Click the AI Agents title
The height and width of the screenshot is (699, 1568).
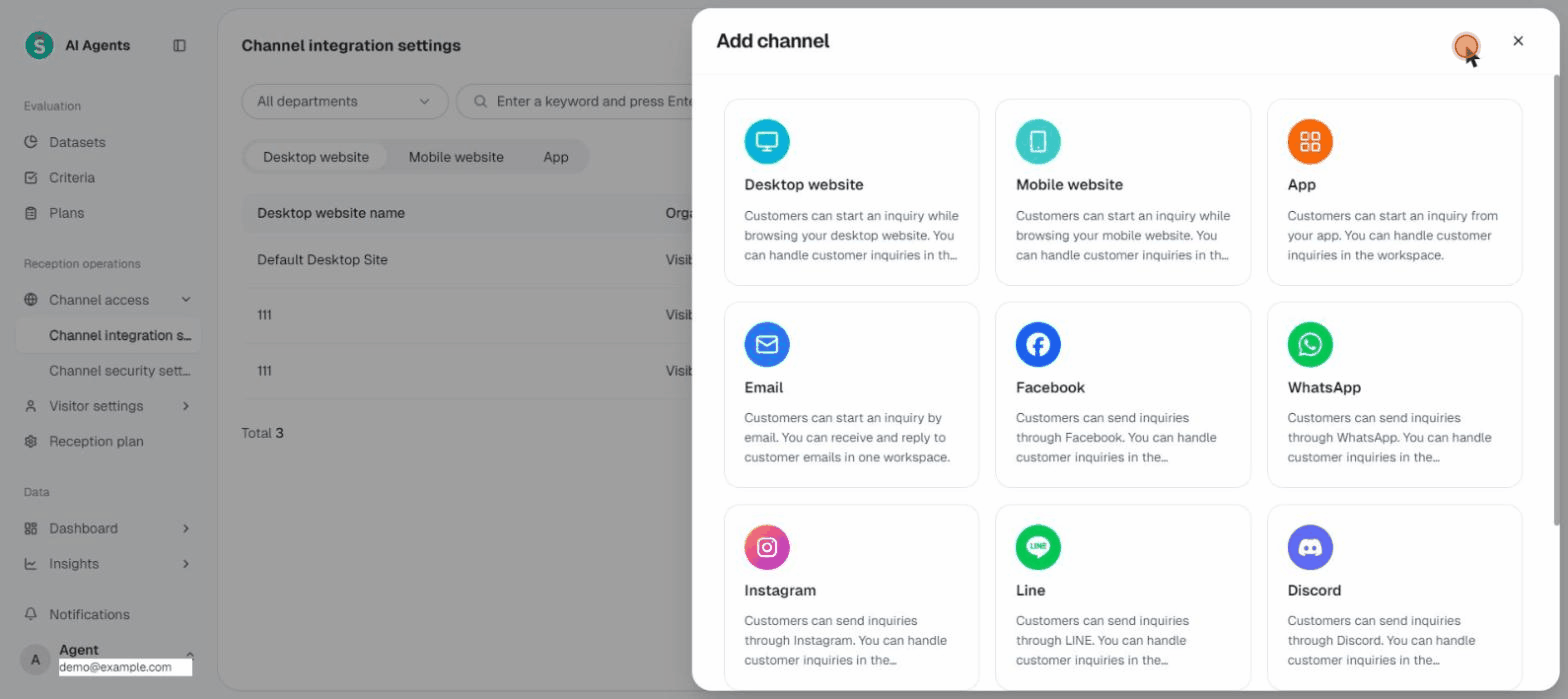click(x=97, y=45)
